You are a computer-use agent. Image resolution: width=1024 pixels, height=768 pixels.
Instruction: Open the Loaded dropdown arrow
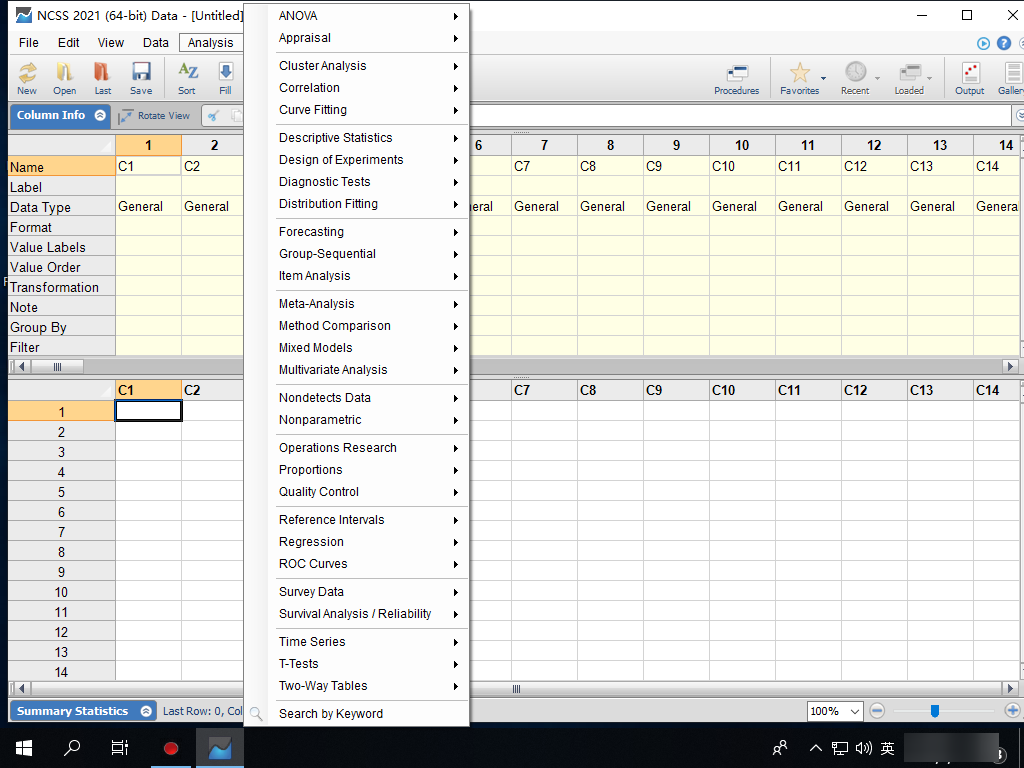pos(929,78)
